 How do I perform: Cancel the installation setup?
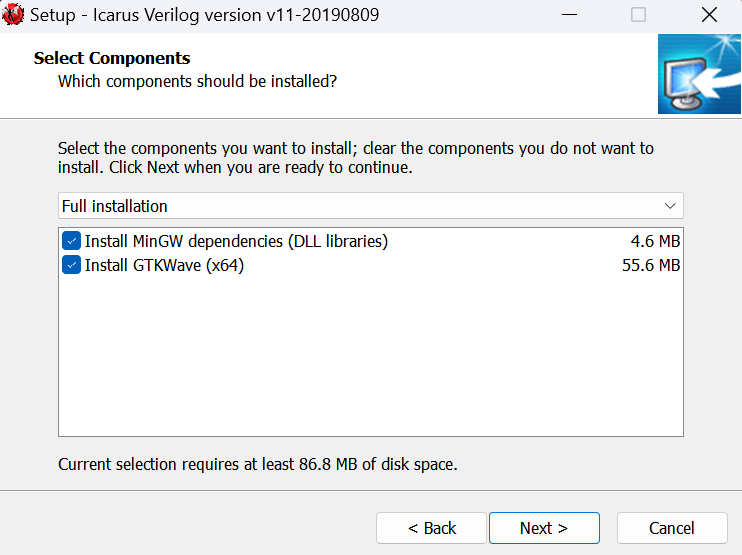pos(671,528)
